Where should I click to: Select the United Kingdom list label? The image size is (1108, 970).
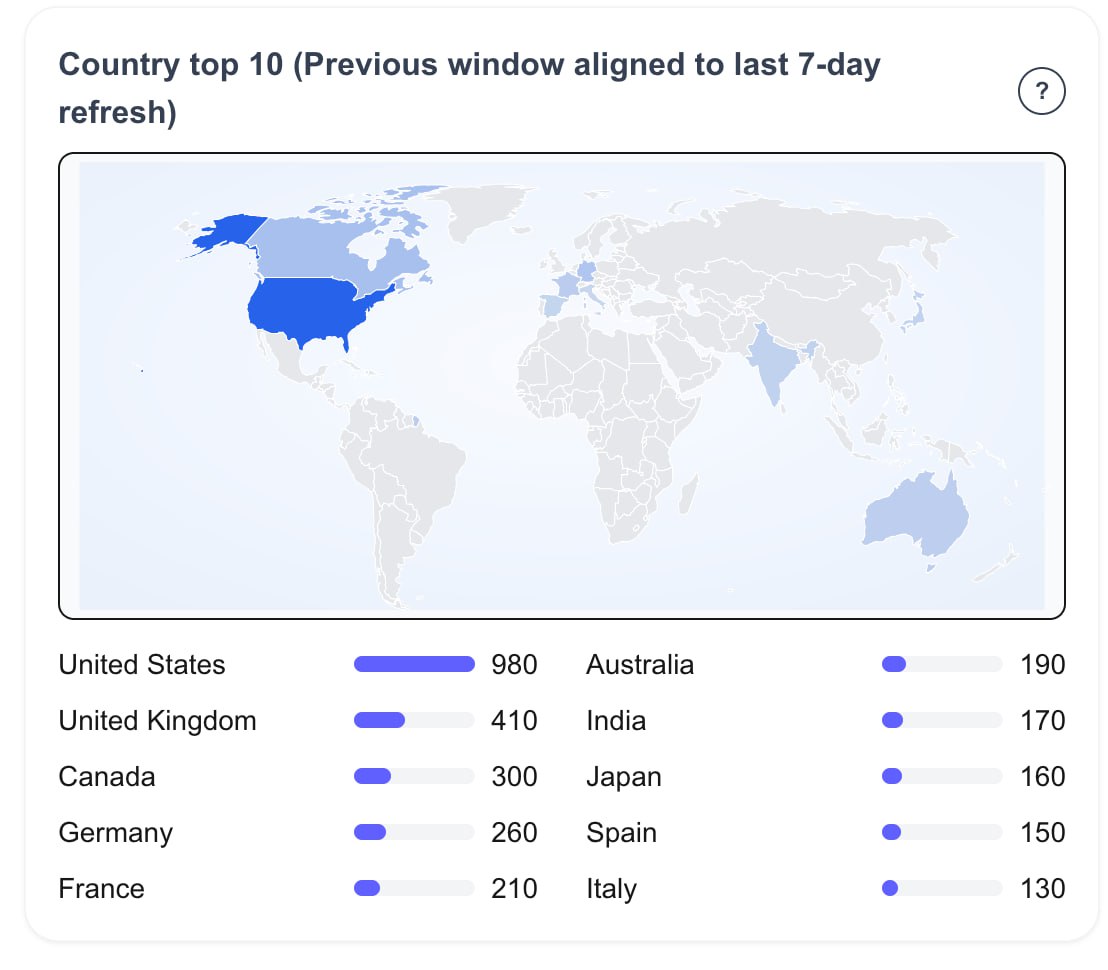point(158,721)
